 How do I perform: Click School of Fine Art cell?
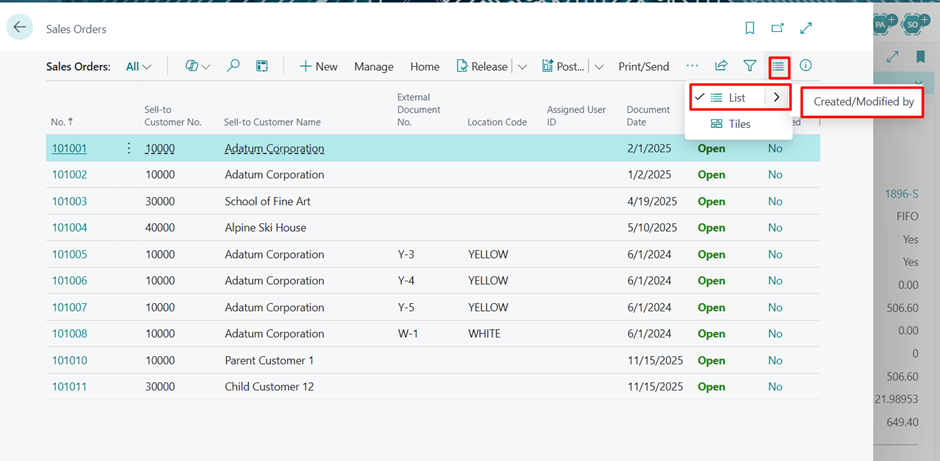(x=267, y=201)
